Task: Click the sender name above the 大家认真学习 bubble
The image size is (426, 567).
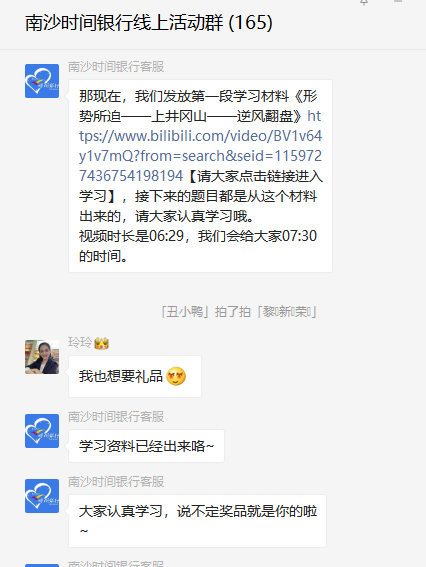Action: (116, 482)
